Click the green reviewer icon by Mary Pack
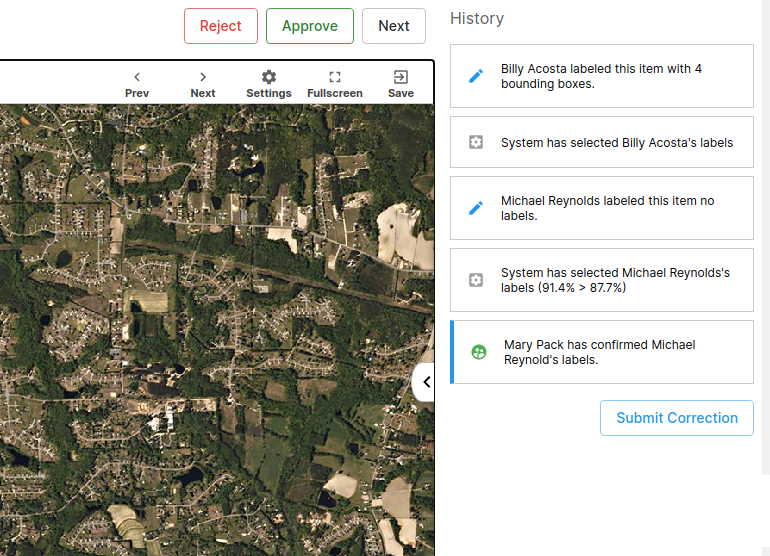 479,352
